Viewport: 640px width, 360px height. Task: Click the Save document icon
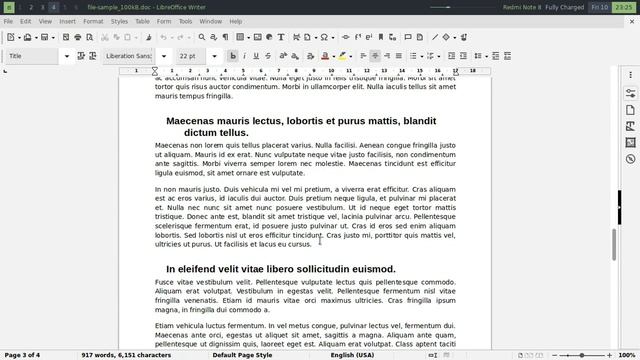[44, 37]
